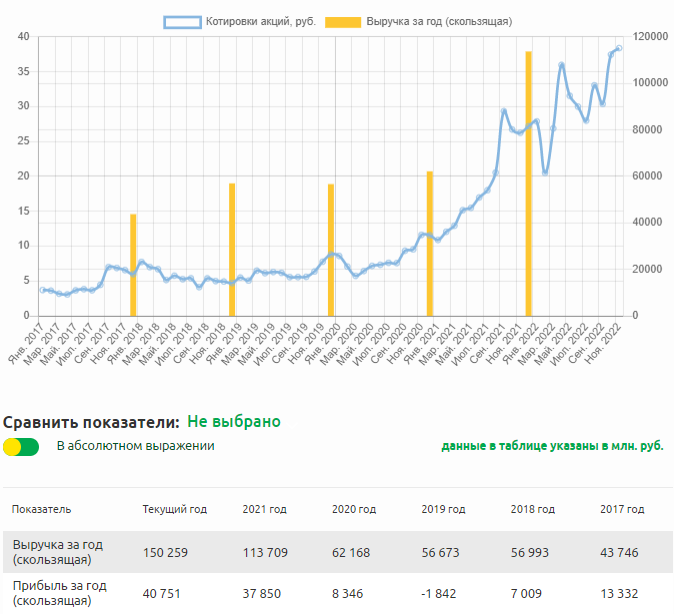Click the 'Не выбрано' comparison selector
Screen dimensions: 674x614
233,422
